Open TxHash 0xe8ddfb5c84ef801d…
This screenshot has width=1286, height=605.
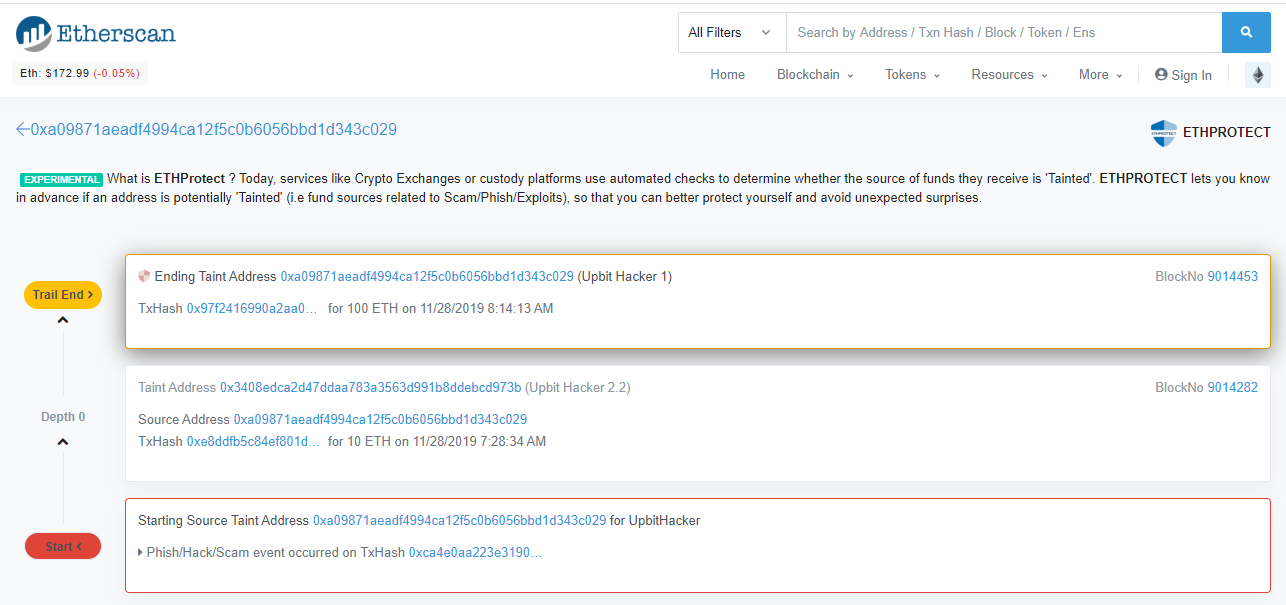click(253, 441)
